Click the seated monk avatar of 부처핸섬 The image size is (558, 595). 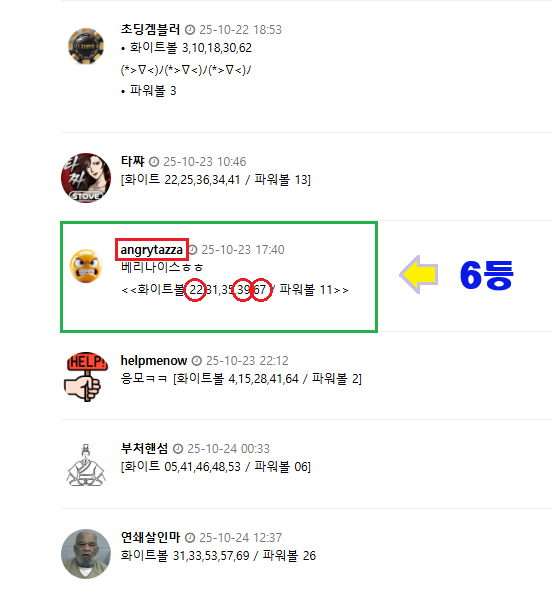tap(86, 464)
